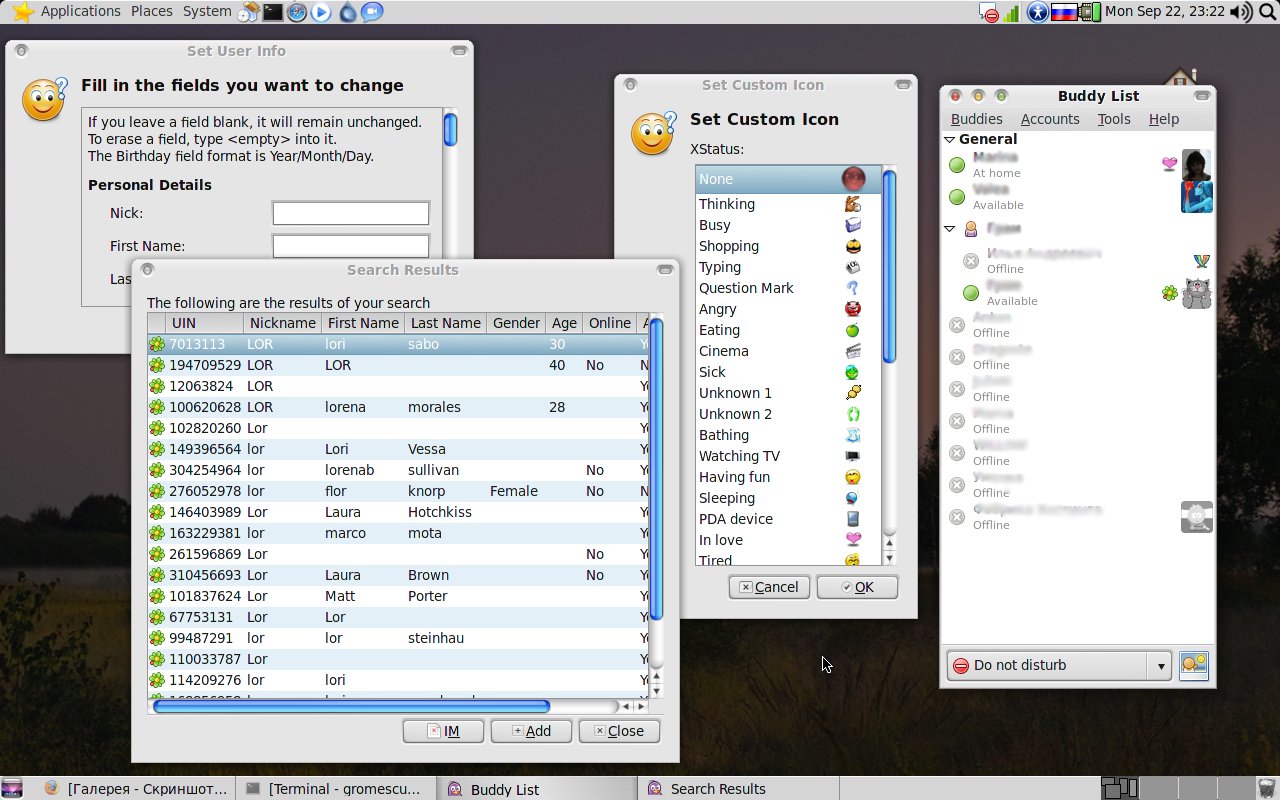1280x800 pixels.
Task: Switch keyboard layout via the Russian flag
Action: pos(1064,12)
